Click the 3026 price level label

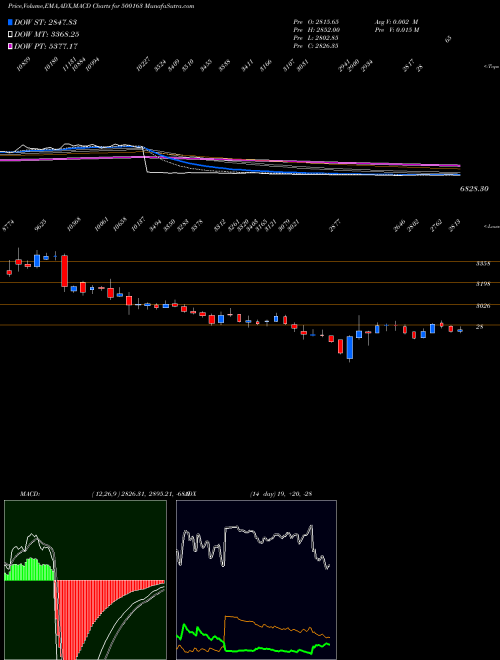coord(483,306)
